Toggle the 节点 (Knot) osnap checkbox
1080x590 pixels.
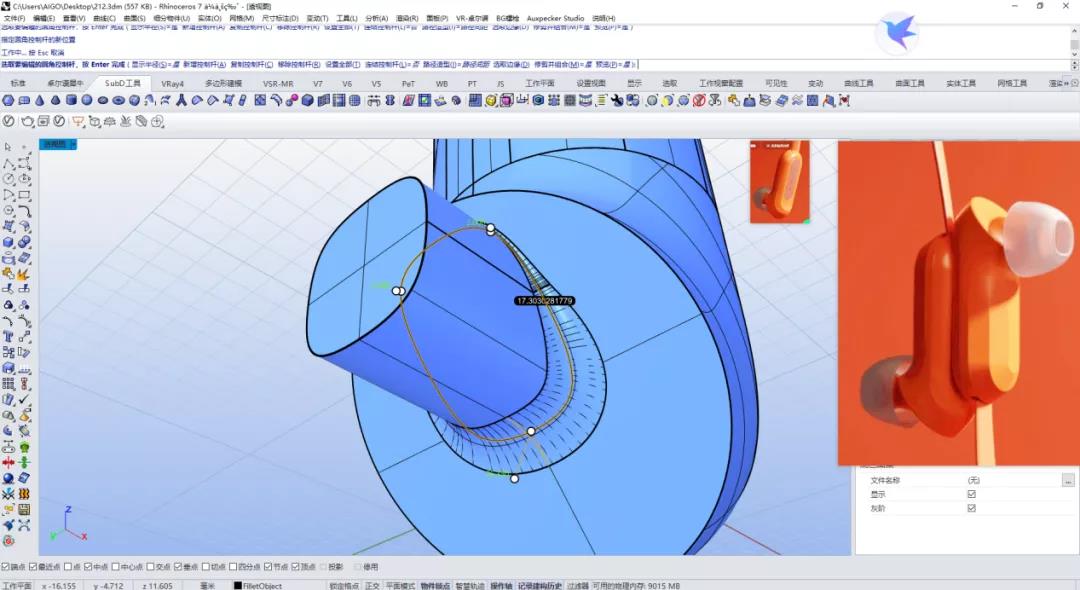[x=268, y=567]
